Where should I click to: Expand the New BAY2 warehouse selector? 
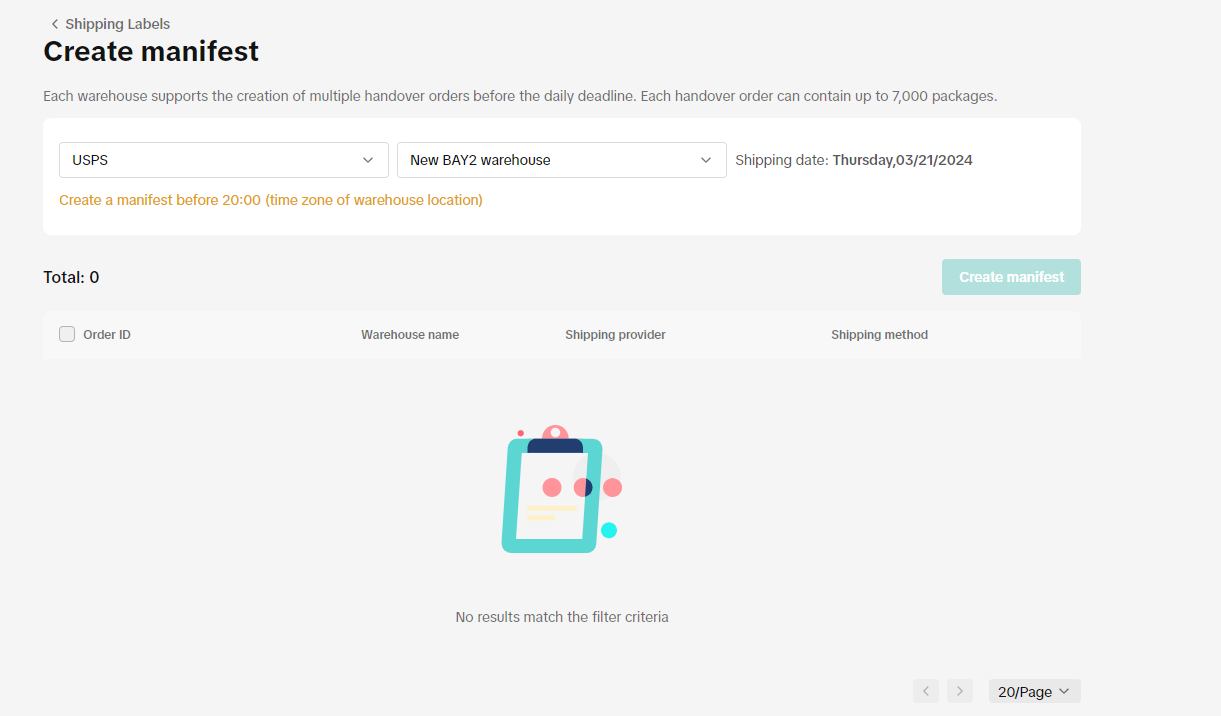(x=552, y=160)
